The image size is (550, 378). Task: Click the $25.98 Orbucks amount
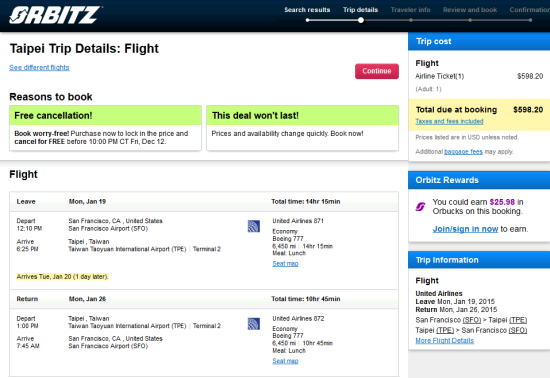click(x=502, y=202)
